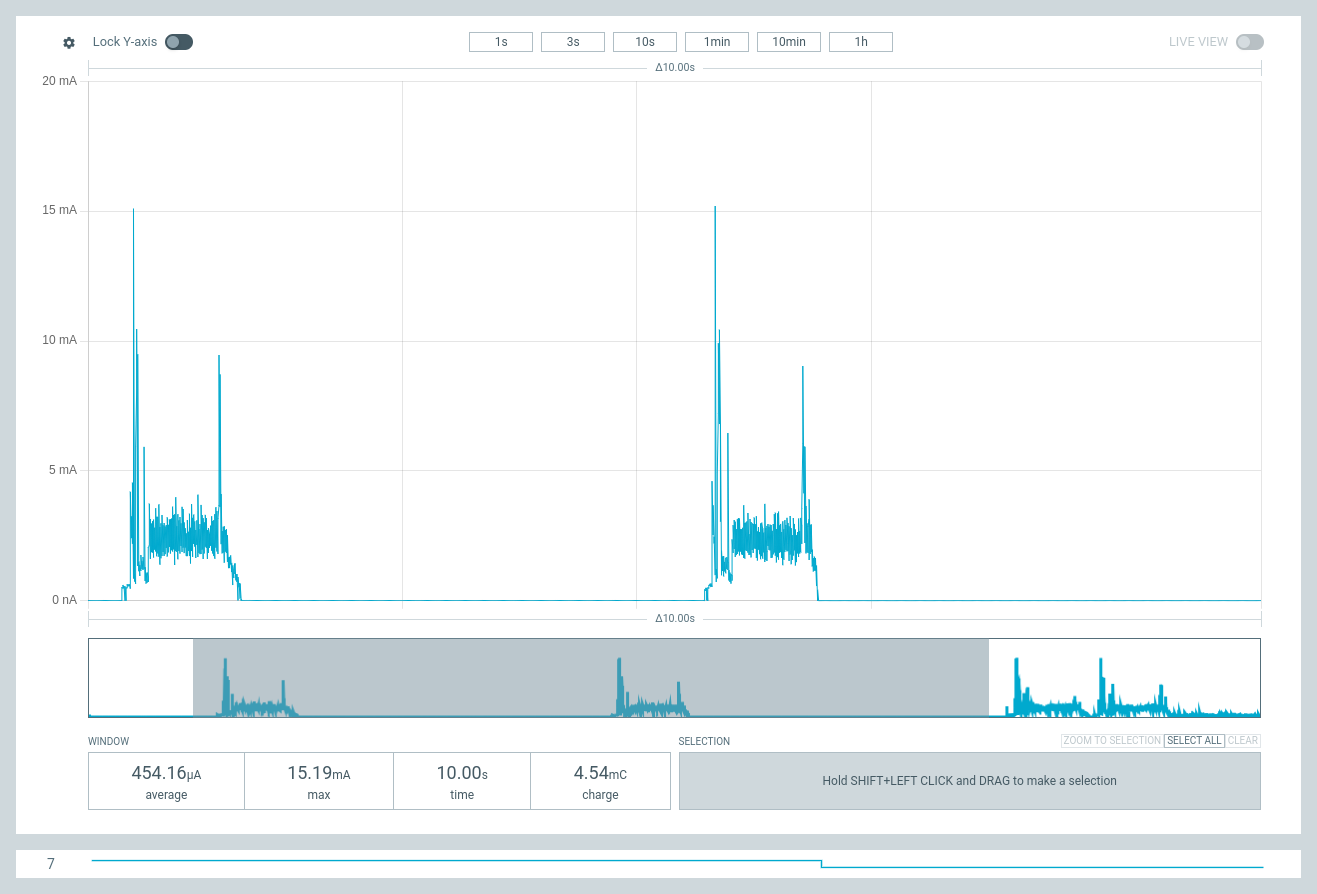Open chart settings via gear icon
Screen dimensions: 1317x894
click(x=69, y=42)
